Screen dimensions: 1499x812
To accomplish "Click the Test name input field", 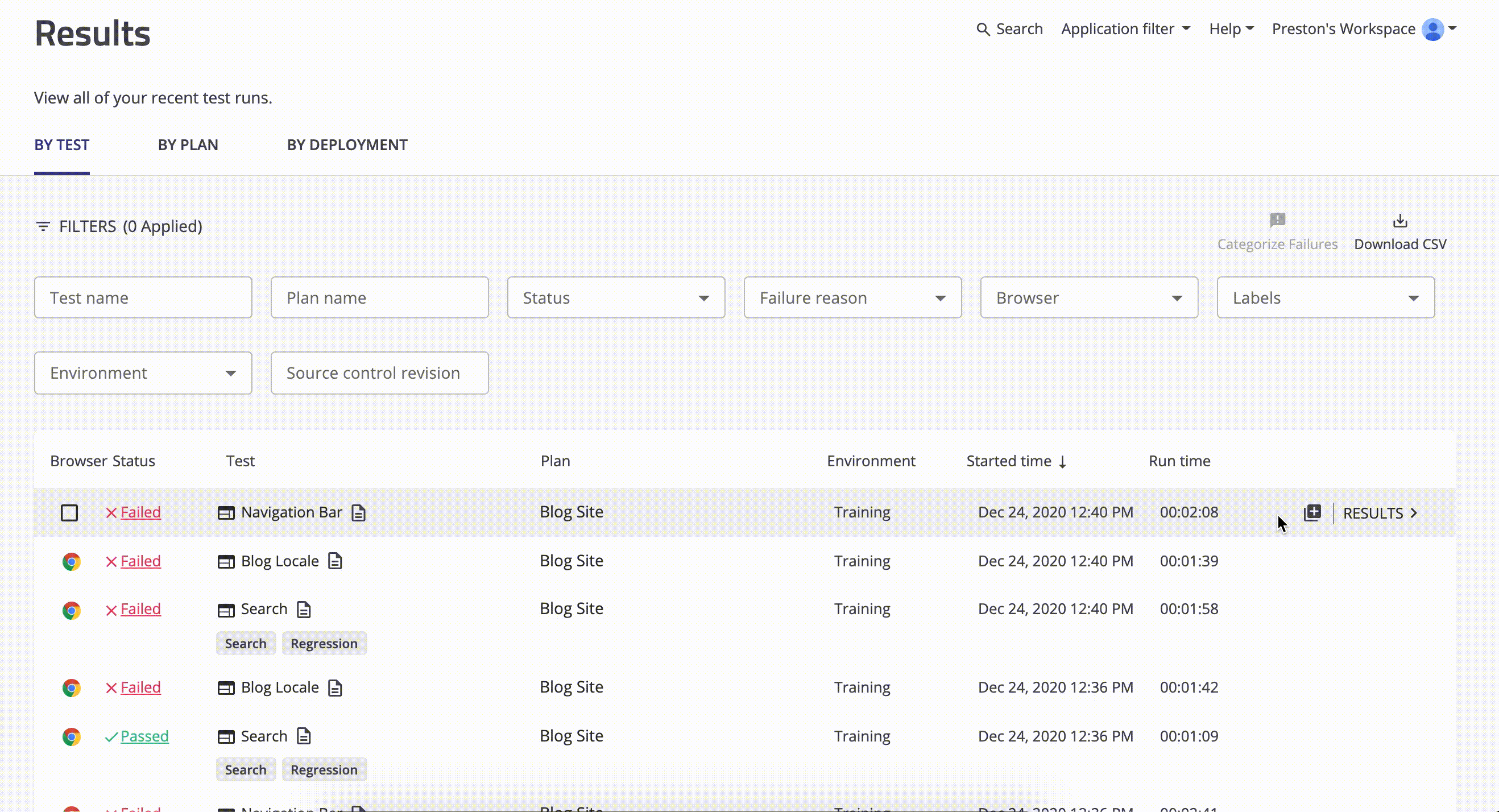I will (143, 297).
